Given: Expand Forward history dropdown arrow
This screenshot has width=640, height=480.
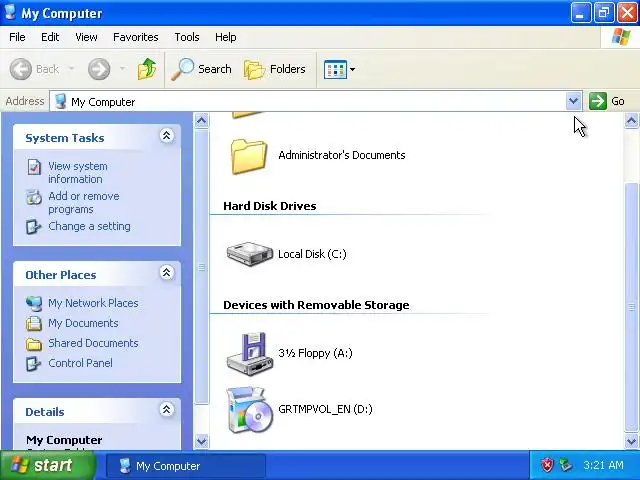Looking at the screenshot, I should pyautogui.click(x=122, y=69).
